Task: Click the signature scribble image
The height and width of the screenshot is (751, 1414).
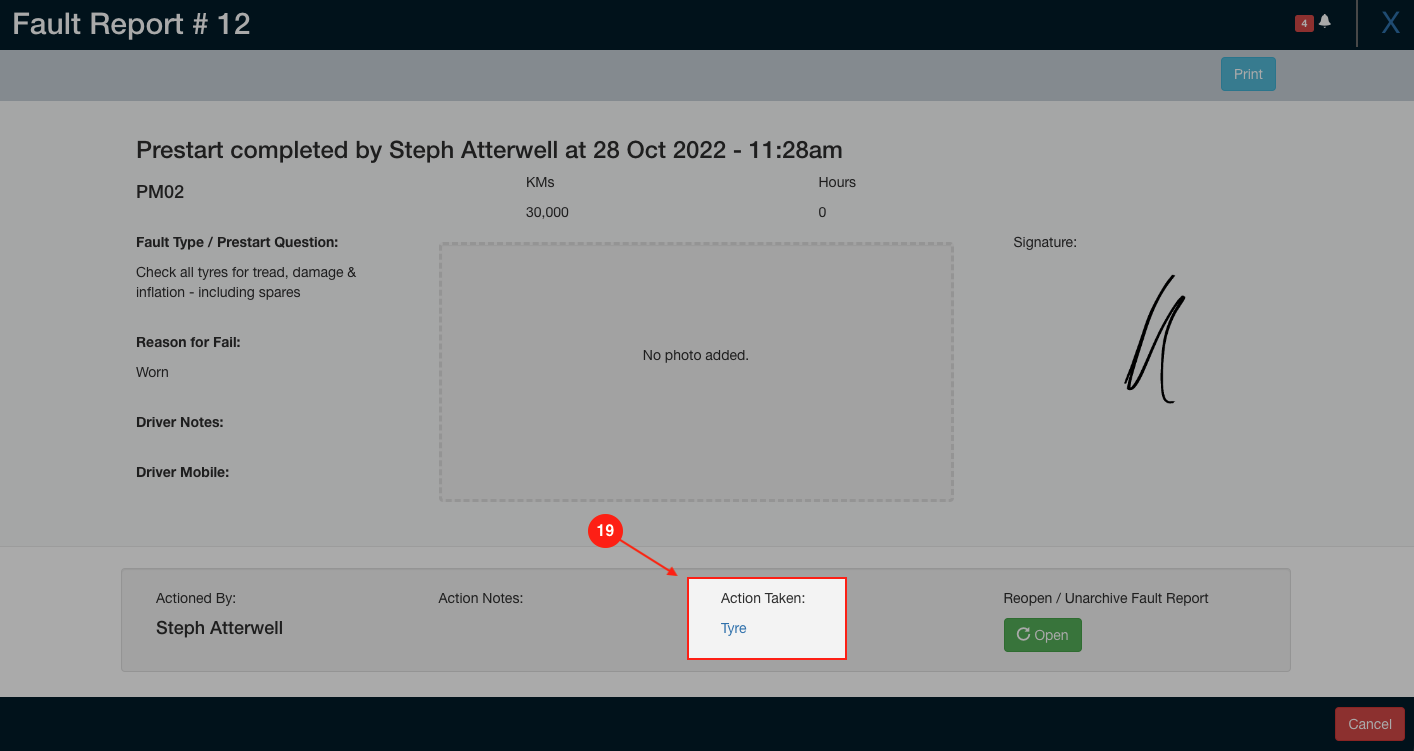Action: click(x=1156, y=337)
